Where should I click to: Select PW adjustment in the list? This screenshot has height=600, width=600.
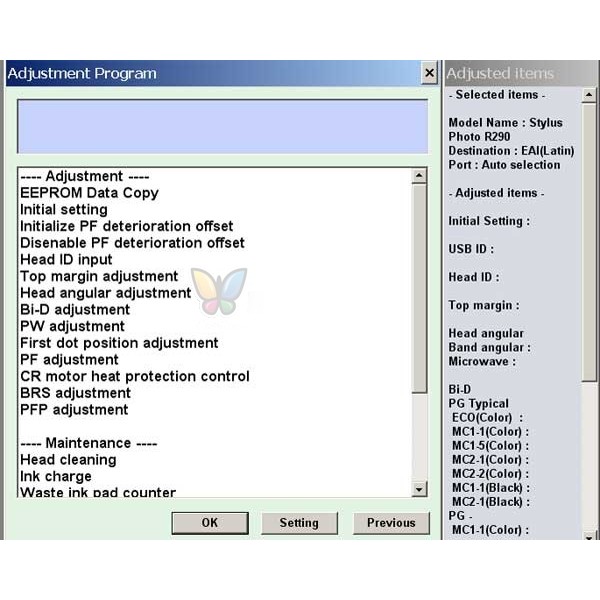click(x=72, y=326)
